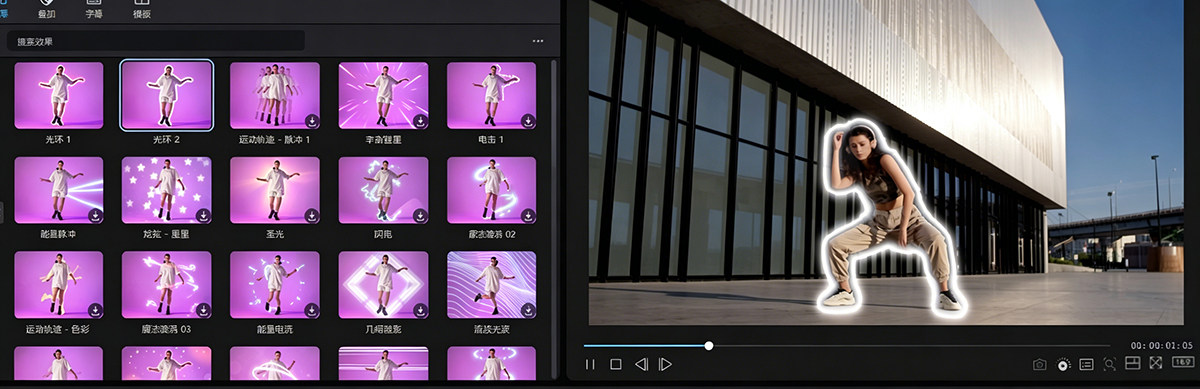Screen dimensions: 1200x389
Task: Select the 光环 2 effect thumbnail
Action: point(167,96)
